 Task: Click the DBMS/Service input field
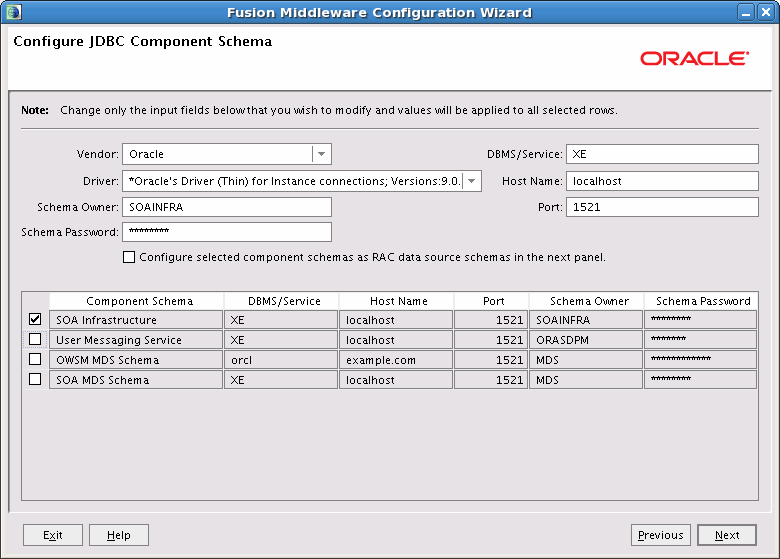(662, 154)
